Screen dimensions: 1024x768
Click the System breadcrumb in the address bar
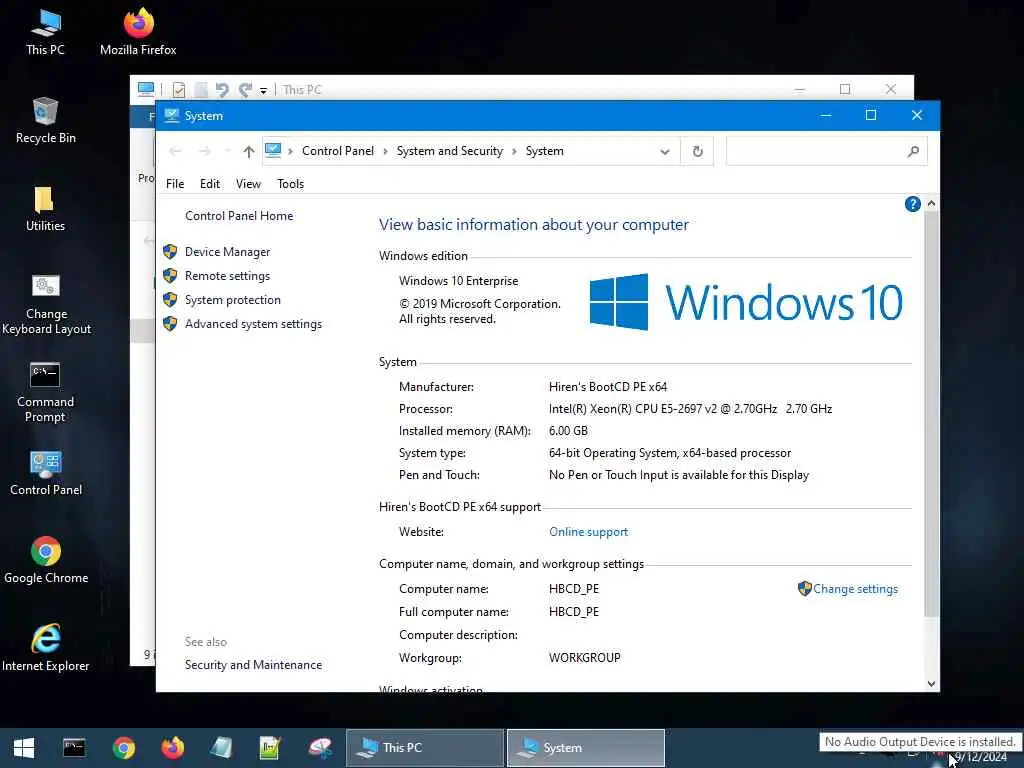(x=545, y=152)
